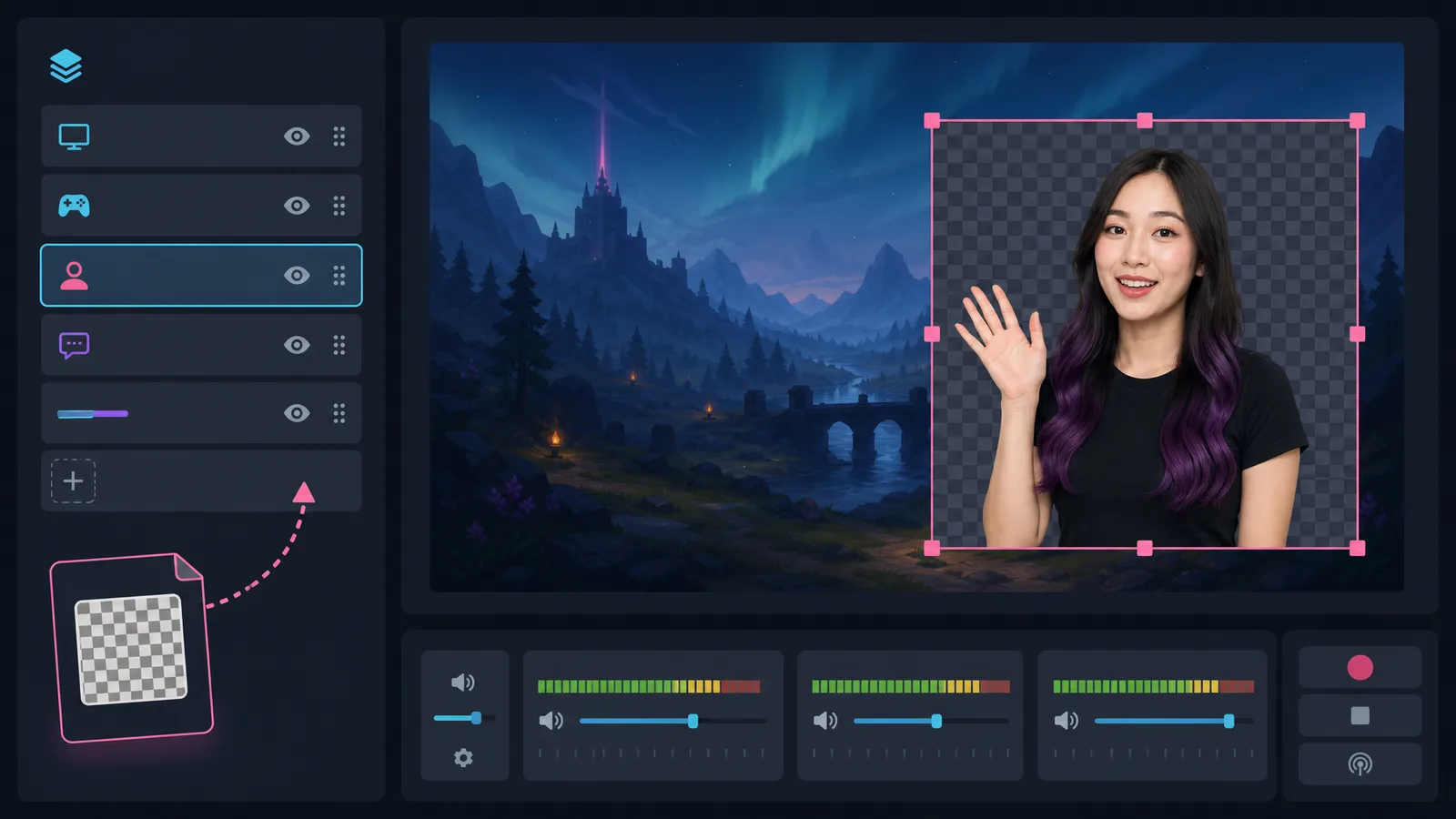Click the transparent checkerboard image file thumbnail

click(131, 649)
